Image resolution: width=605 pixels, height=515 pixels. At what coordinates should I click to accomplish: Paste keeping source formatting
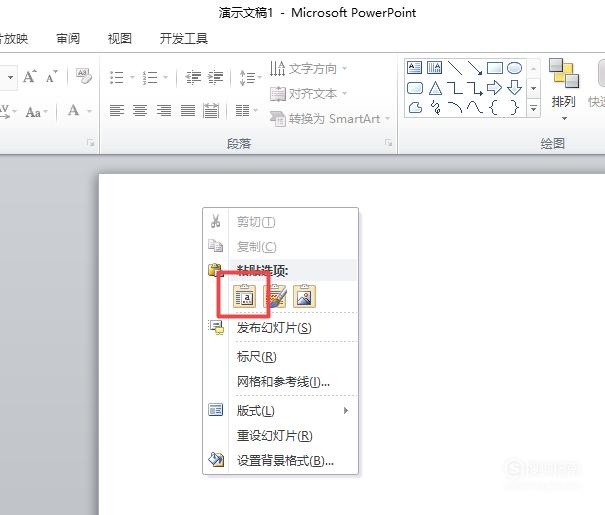pyautogui.click(x=275, y=296)
